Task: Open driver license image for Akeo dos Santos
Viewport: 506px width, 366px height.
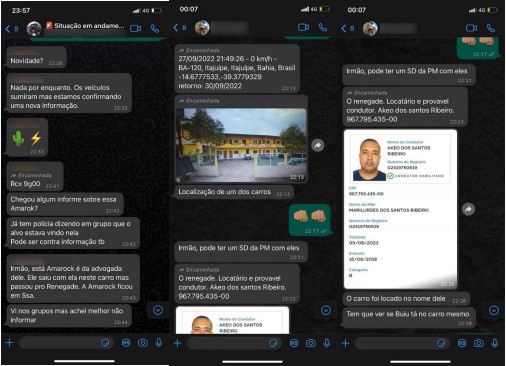Action: (400, 209)
